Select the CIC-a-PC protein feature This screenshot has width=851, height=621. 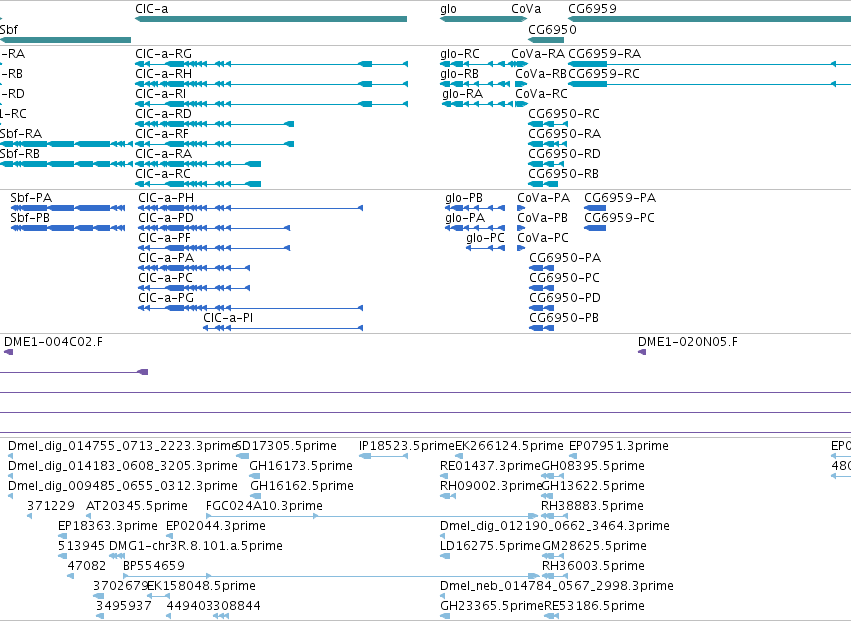(x=194, y=288)
